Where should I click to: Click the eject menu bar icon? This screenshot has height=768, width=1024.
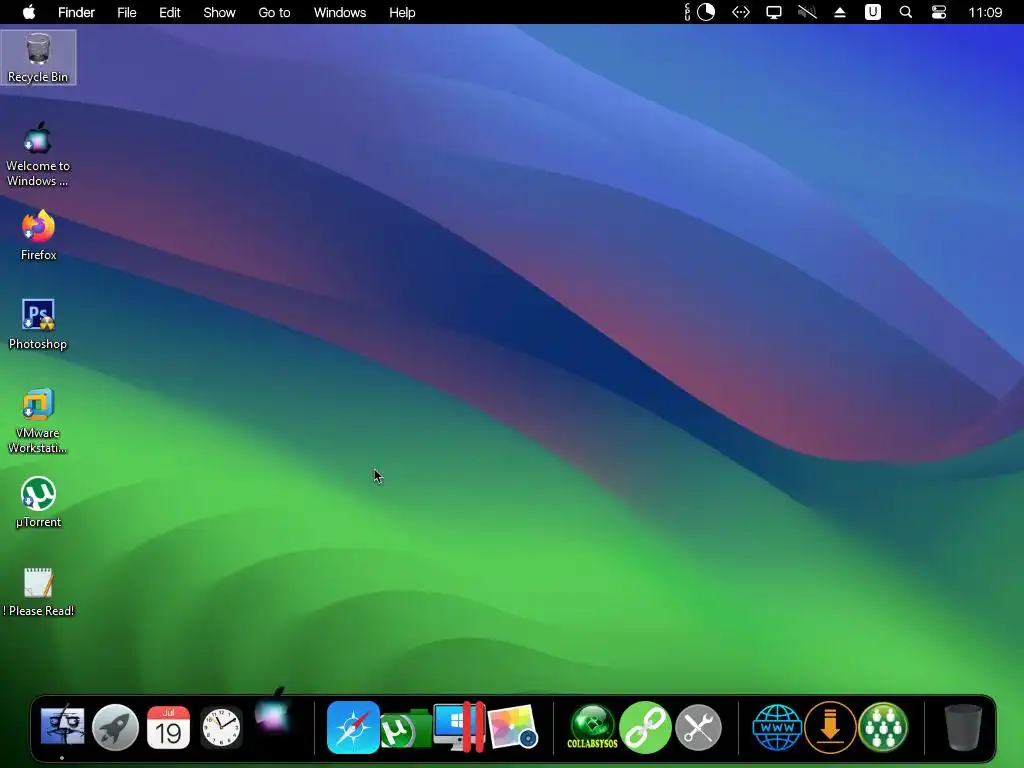point(840,12)
